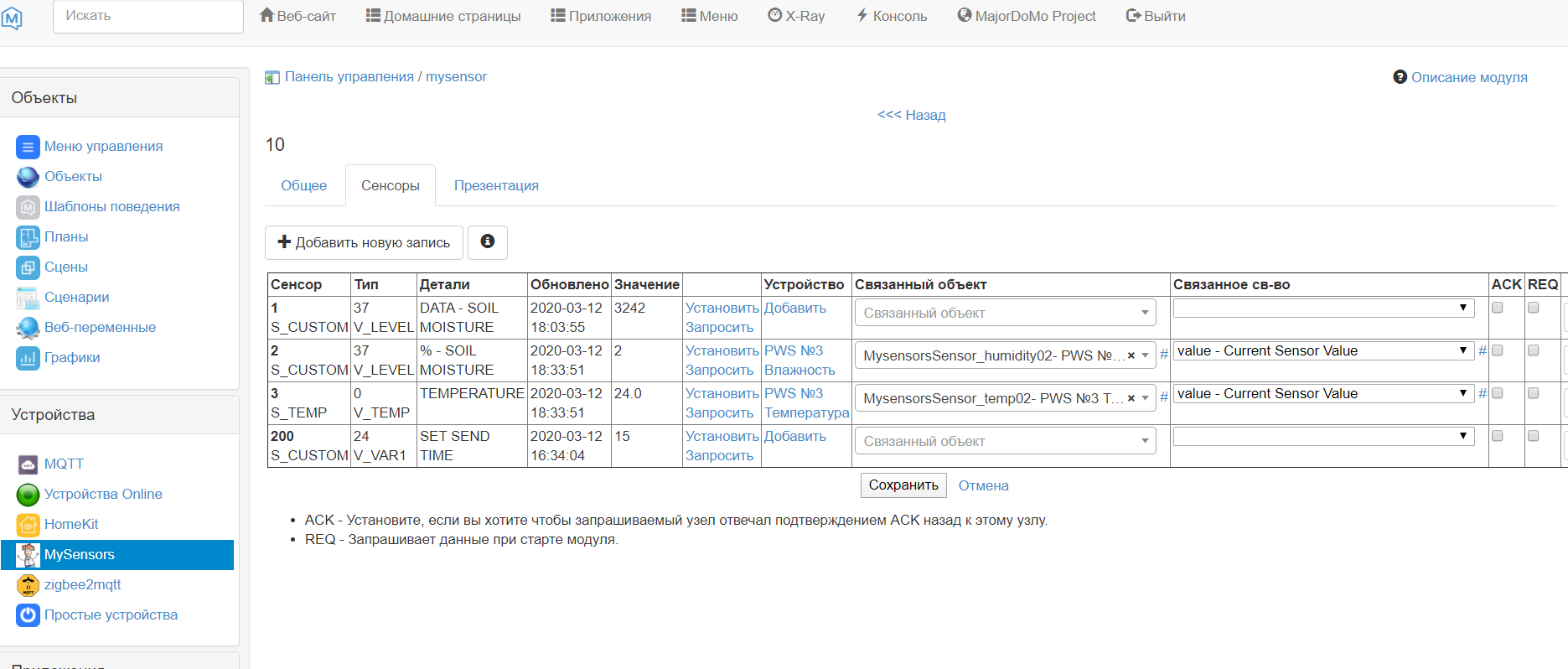Click the Сохранить button
1568x669 pixels.
(x=903, y=485)
